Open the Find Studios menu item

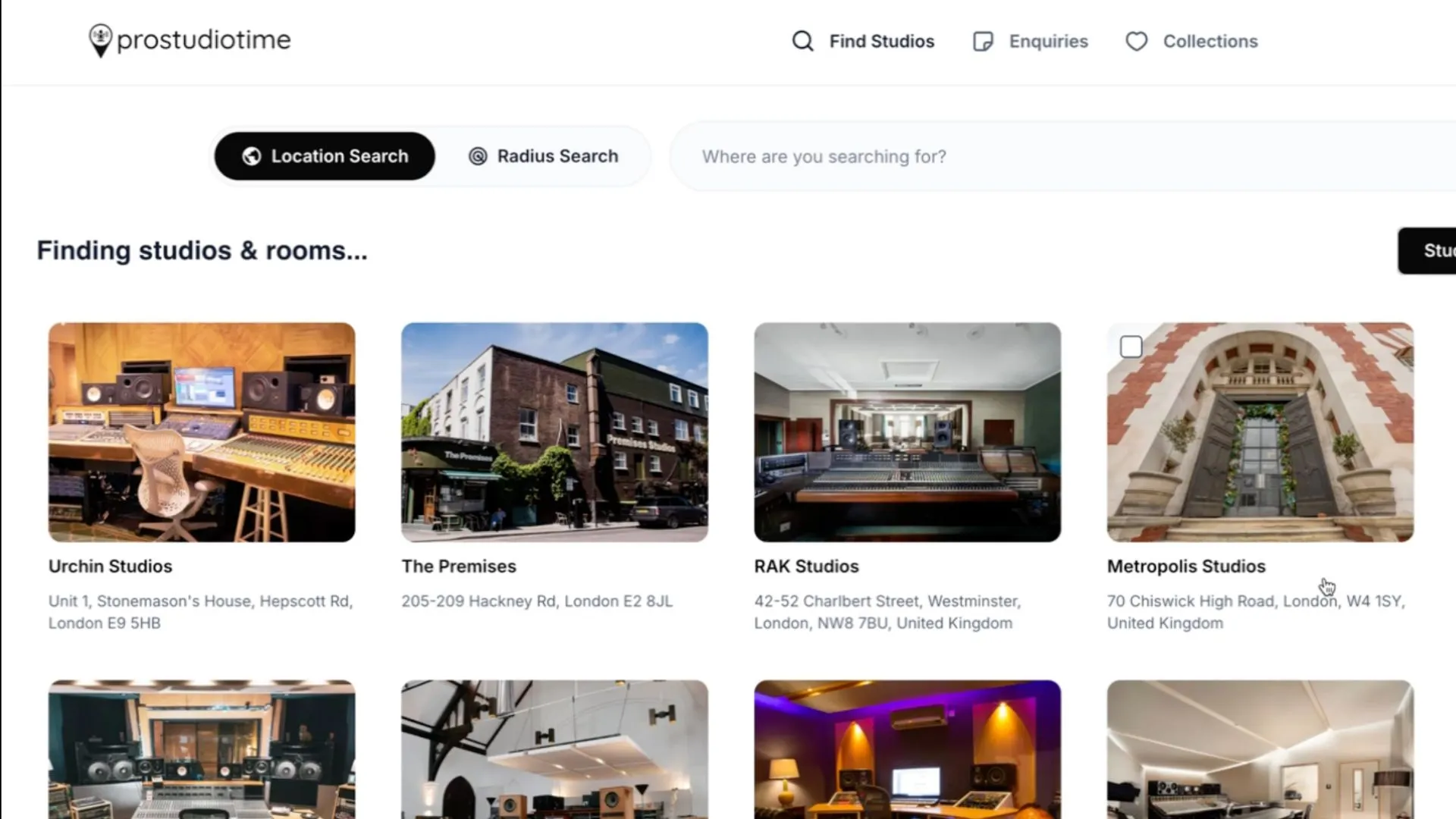click(863, 41)
